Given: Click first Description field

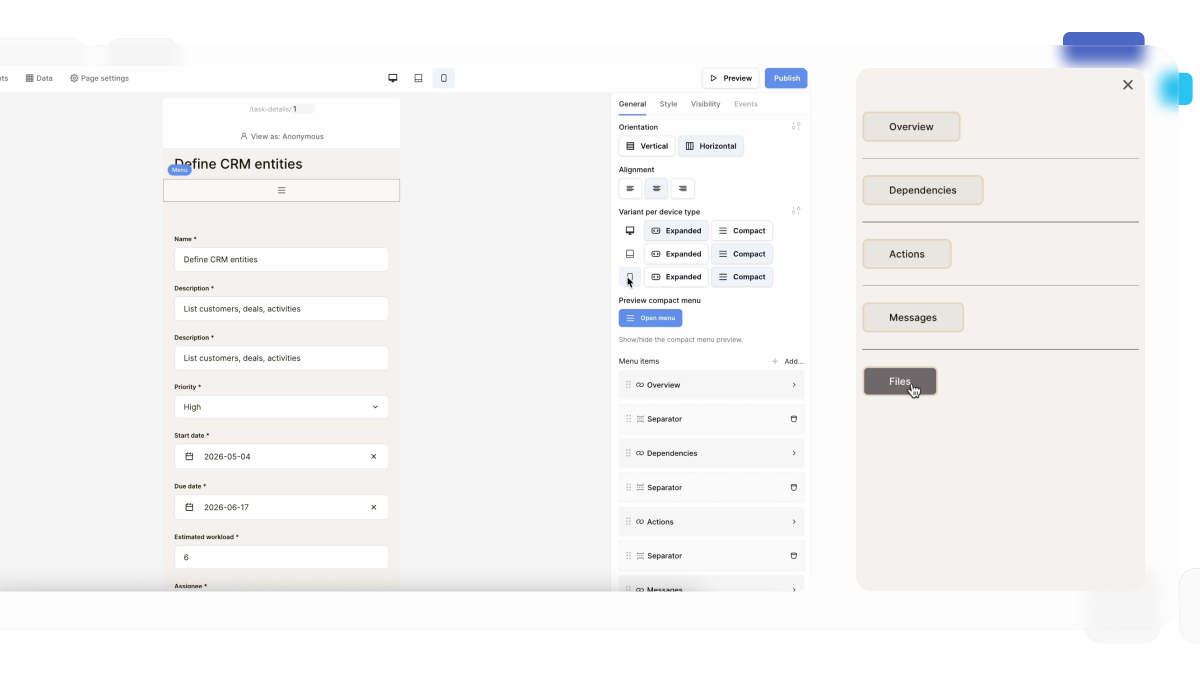Looking at the screenshot, I should [281, 309].
